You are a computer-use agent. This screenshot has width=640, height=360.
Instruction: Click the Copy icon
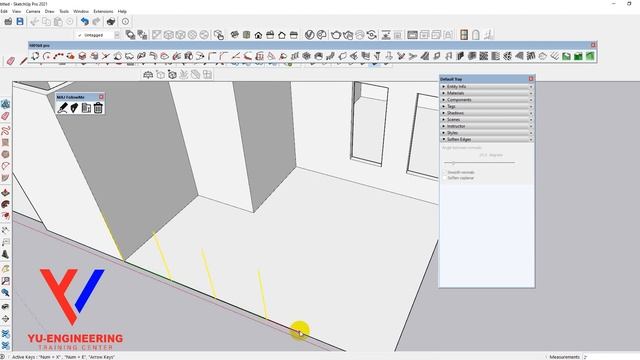click(47, 21)
